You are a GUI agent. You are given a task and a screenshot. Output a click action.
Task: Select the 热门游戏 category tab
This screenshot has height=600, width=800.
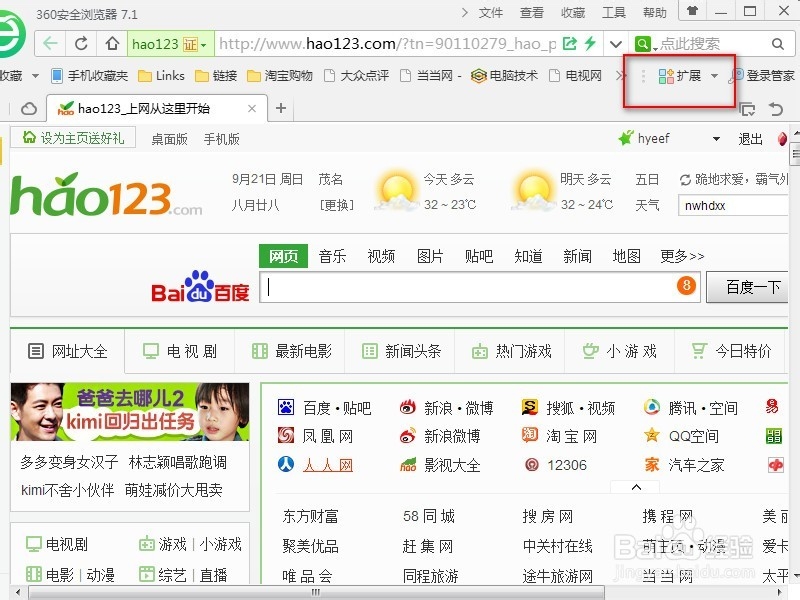509,351
